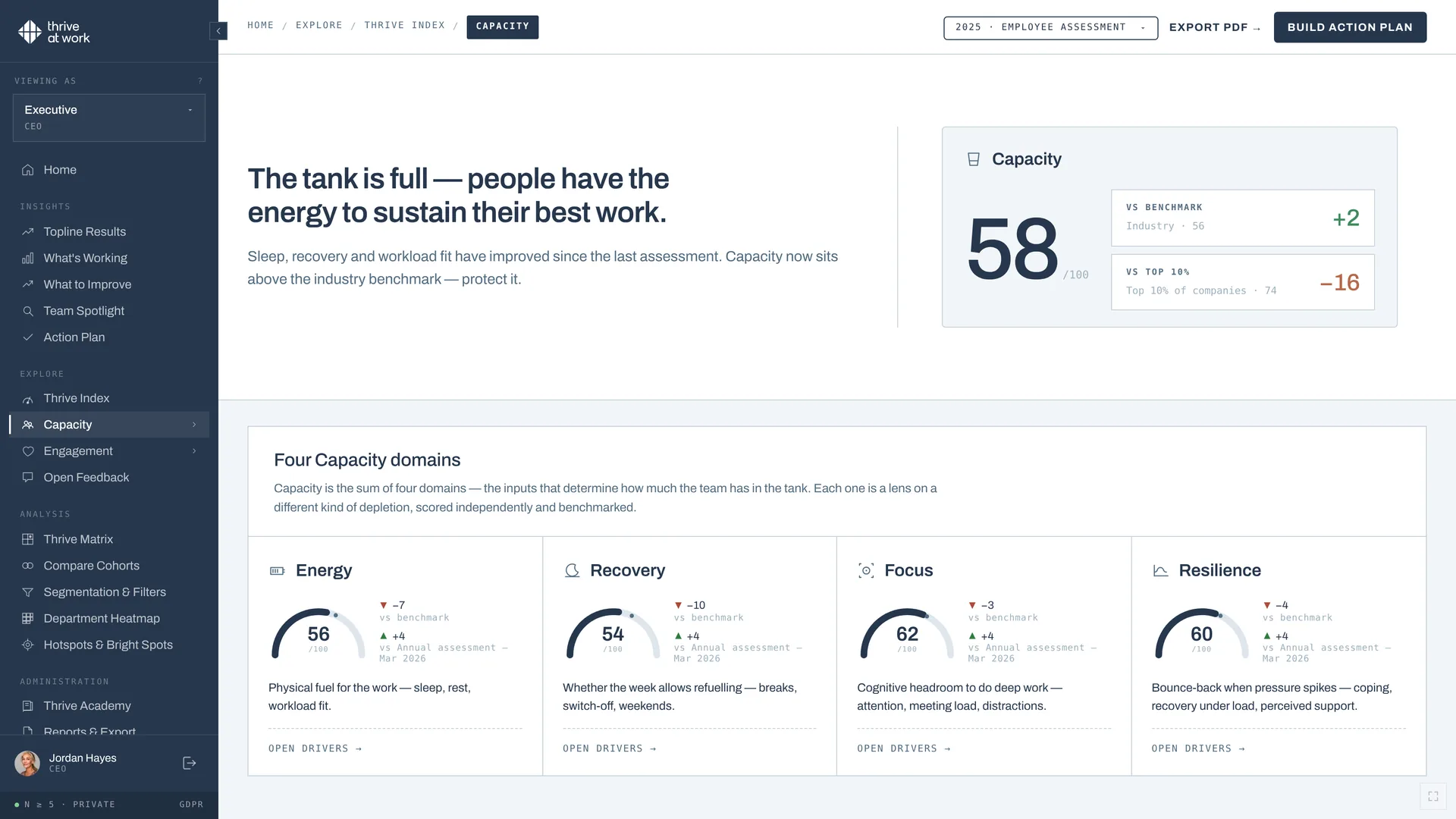Click the help question mark by Viewing As

coord(200,81)
